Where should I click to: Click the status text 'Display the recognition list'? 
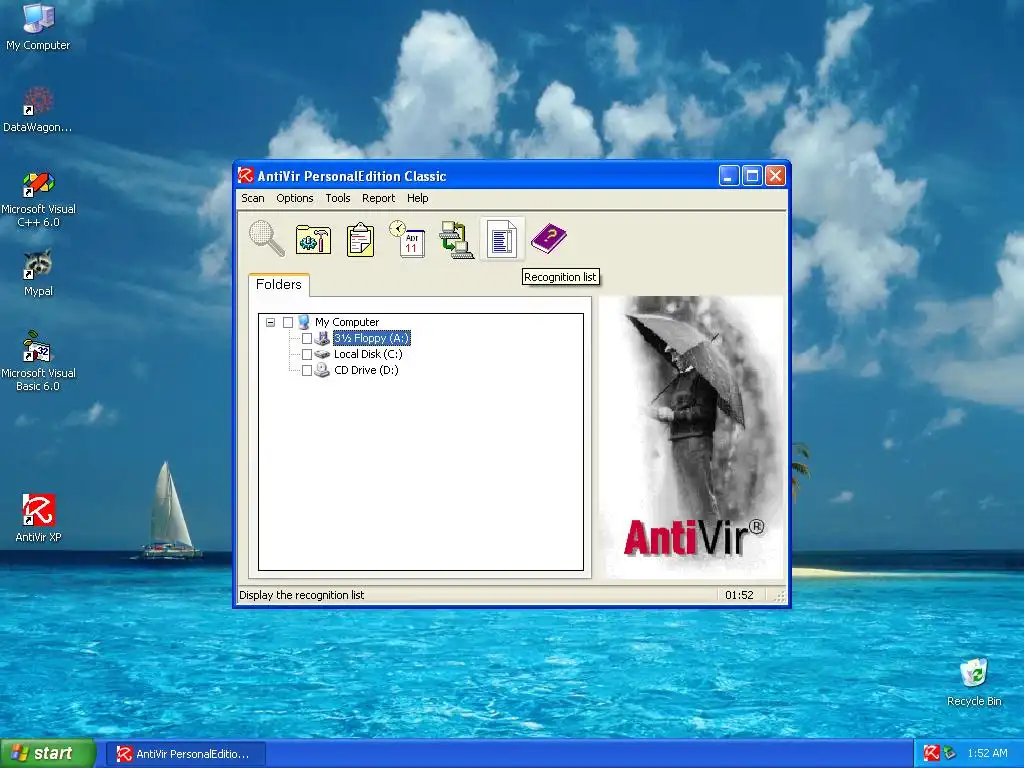302,595
